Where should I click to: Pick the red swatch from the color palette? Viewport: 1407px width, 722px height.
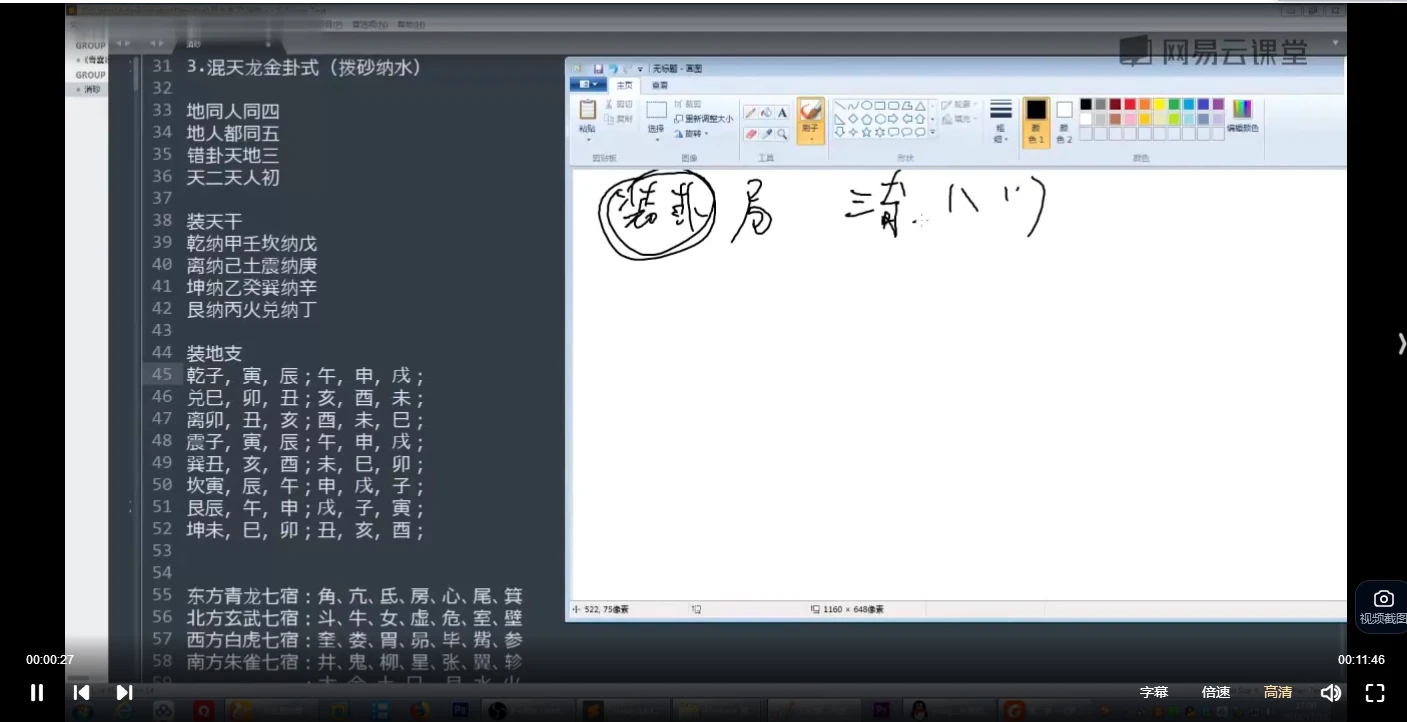(1130, 103)
